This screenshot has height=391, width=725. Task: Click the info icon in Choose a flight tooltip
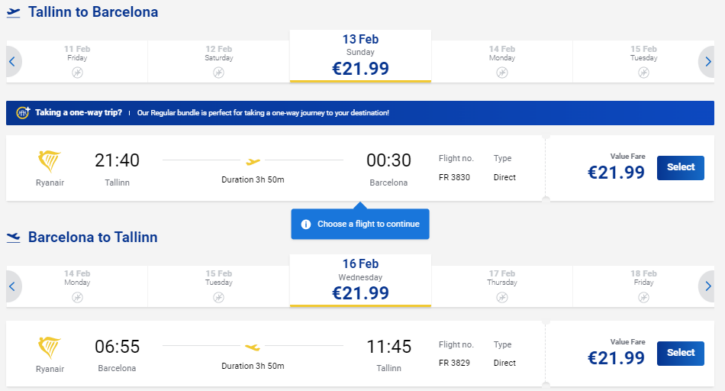pyautogui.click(x=306, y=224)
